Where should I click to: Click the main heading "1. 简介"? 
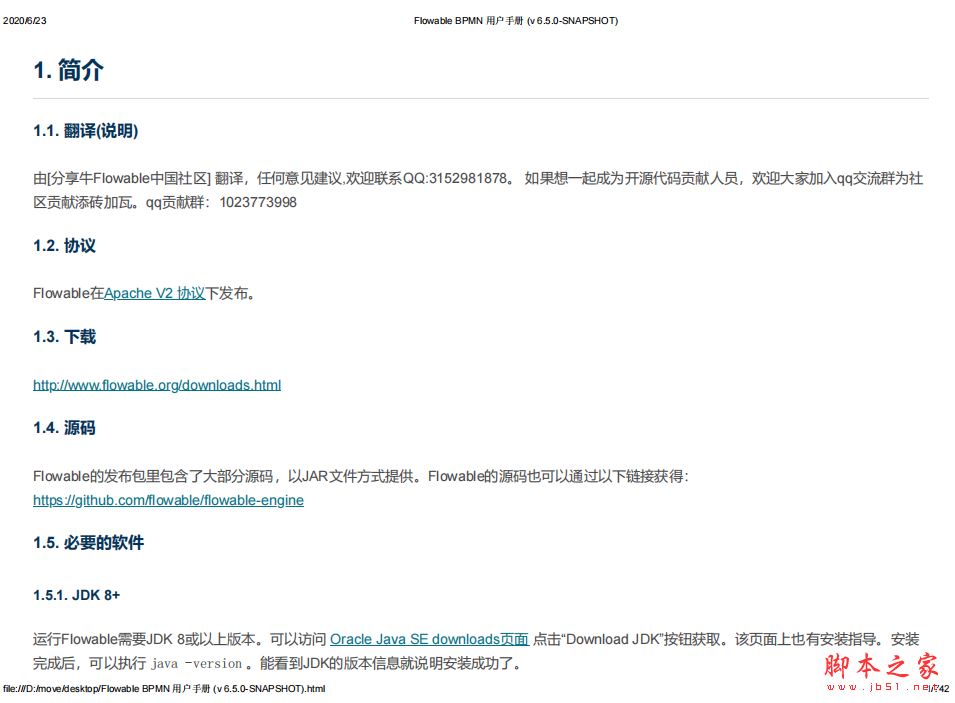point(68,71)
